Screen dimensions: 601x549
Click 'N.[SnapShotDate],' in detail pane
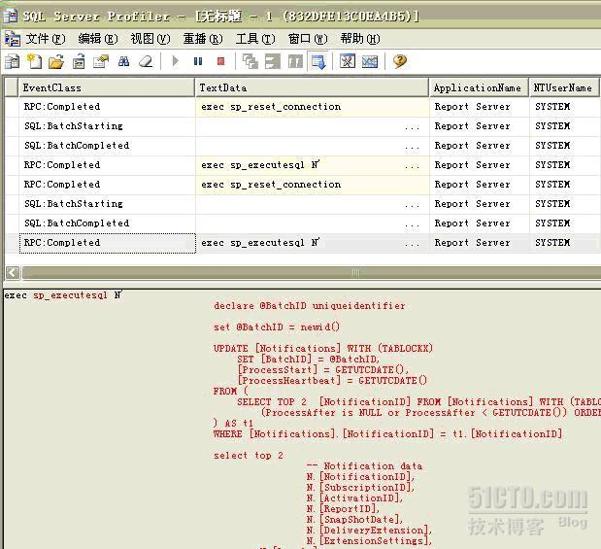pos(355,520)
